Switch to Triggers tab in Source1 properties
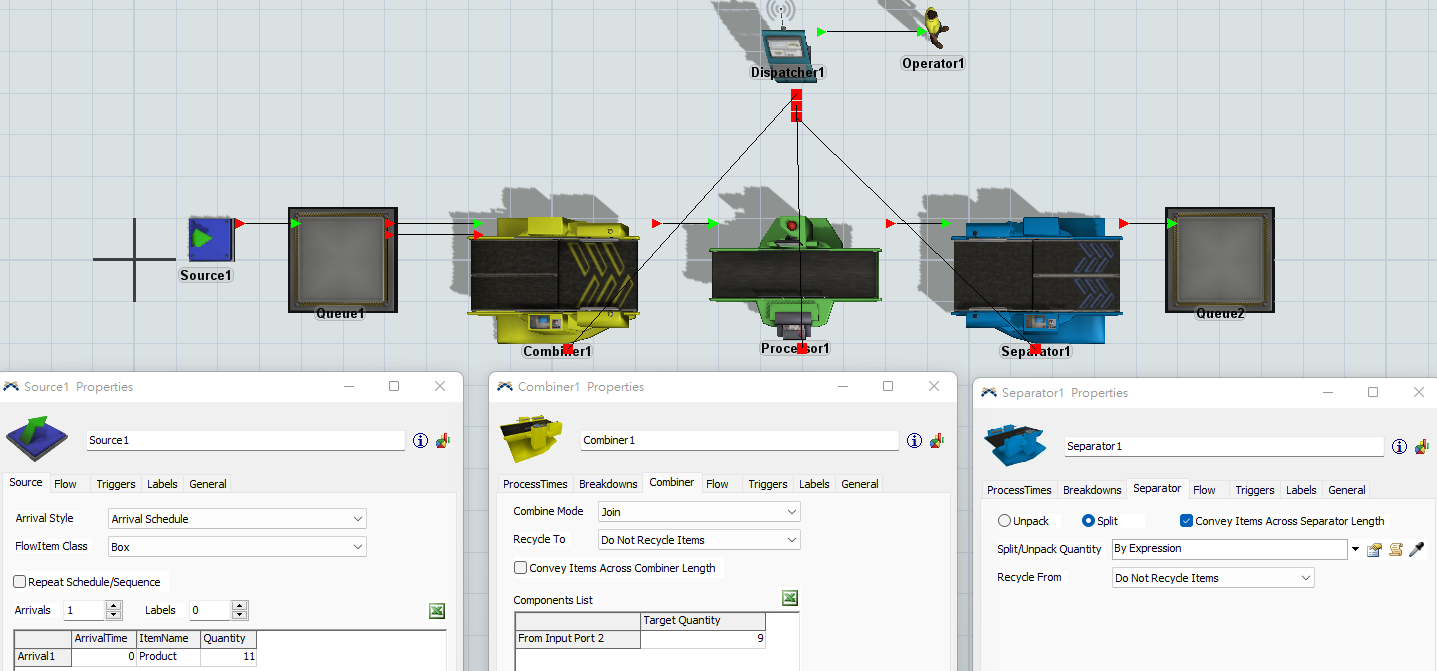1437x671 pixels. click(115, 484)
